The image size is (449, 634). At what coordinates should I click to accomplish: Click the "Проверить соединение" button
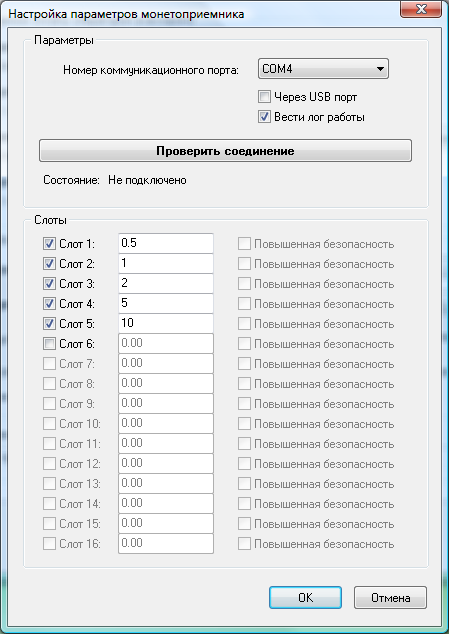click(225, 151)
